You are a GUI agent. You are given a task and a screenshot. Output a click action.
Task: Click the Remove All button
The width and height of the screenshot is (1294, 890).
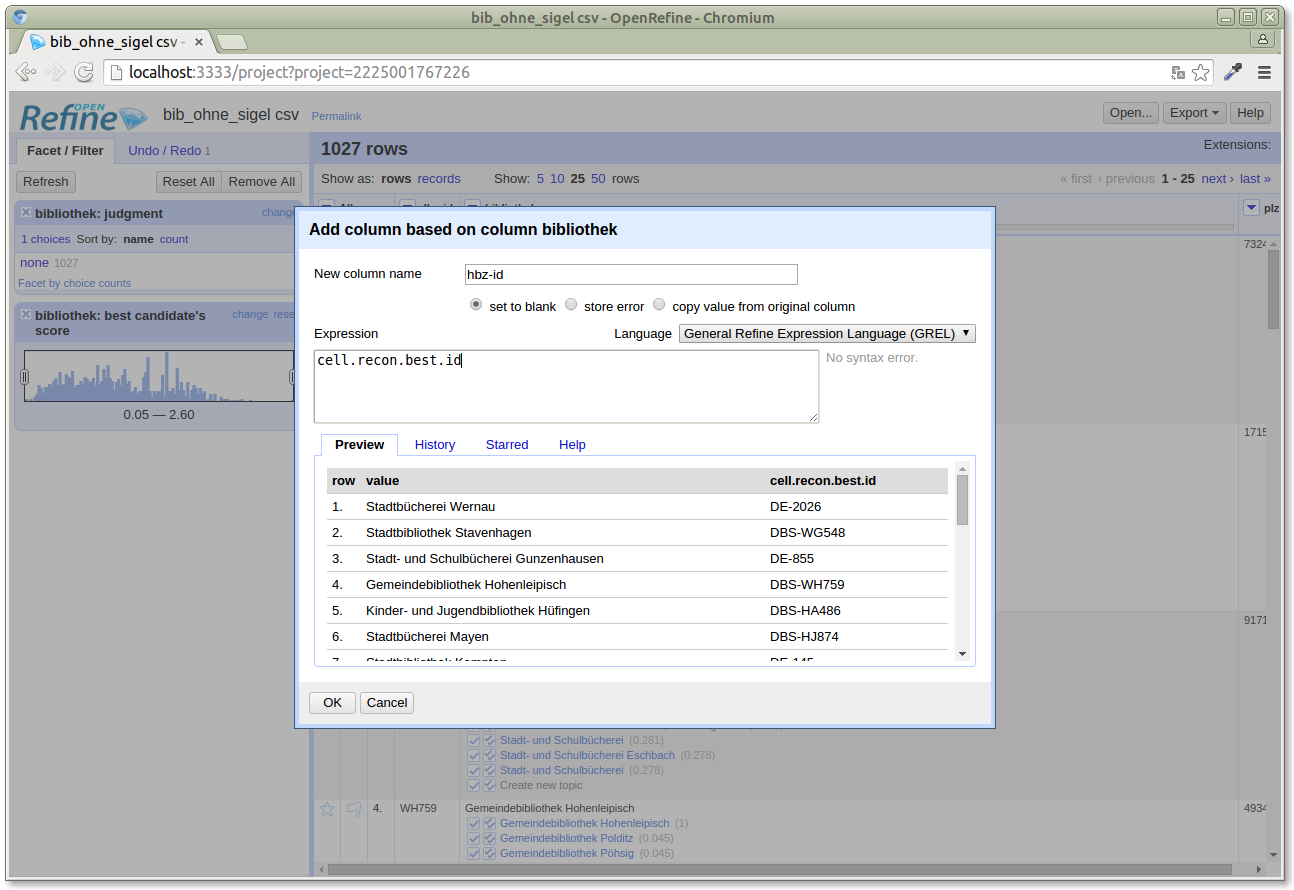pyautogui.click(x=262, y=182)
